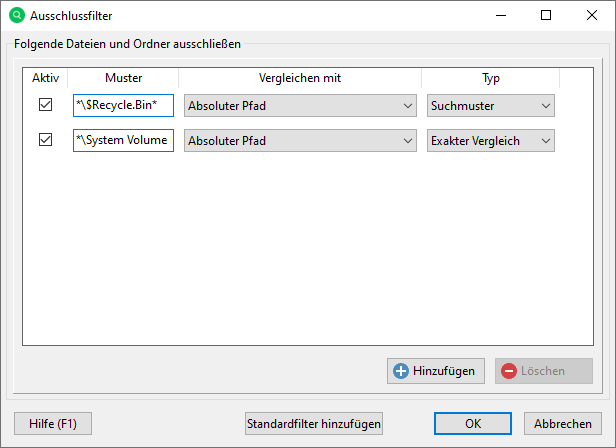Click the green Ausschlussfilter app icon

click(x=17, y=15)
